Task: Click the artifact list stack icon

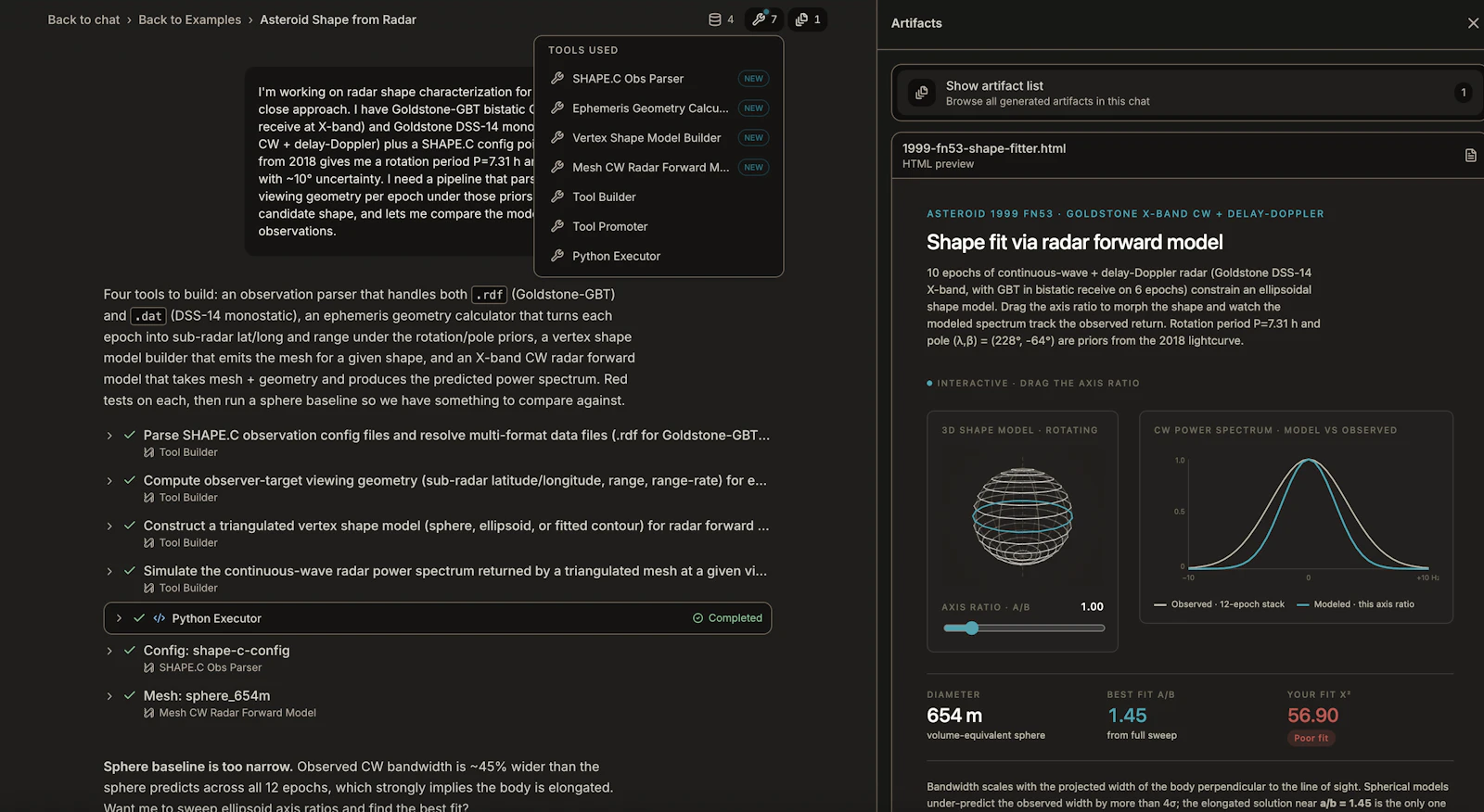Action: pyautogui.click(x=921, y=93)
